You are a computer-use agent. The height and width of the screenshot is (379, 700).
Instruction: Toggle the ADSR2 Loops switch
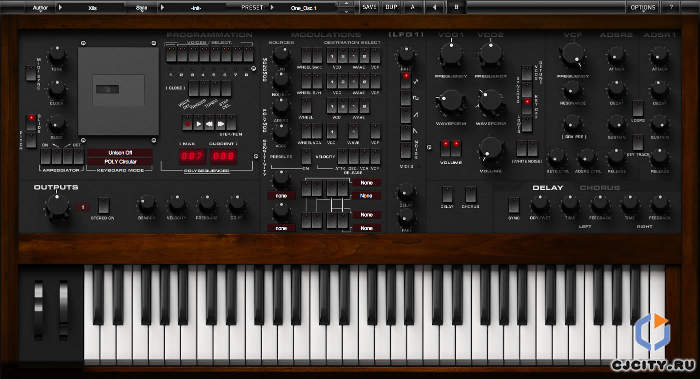pos(638,108)
